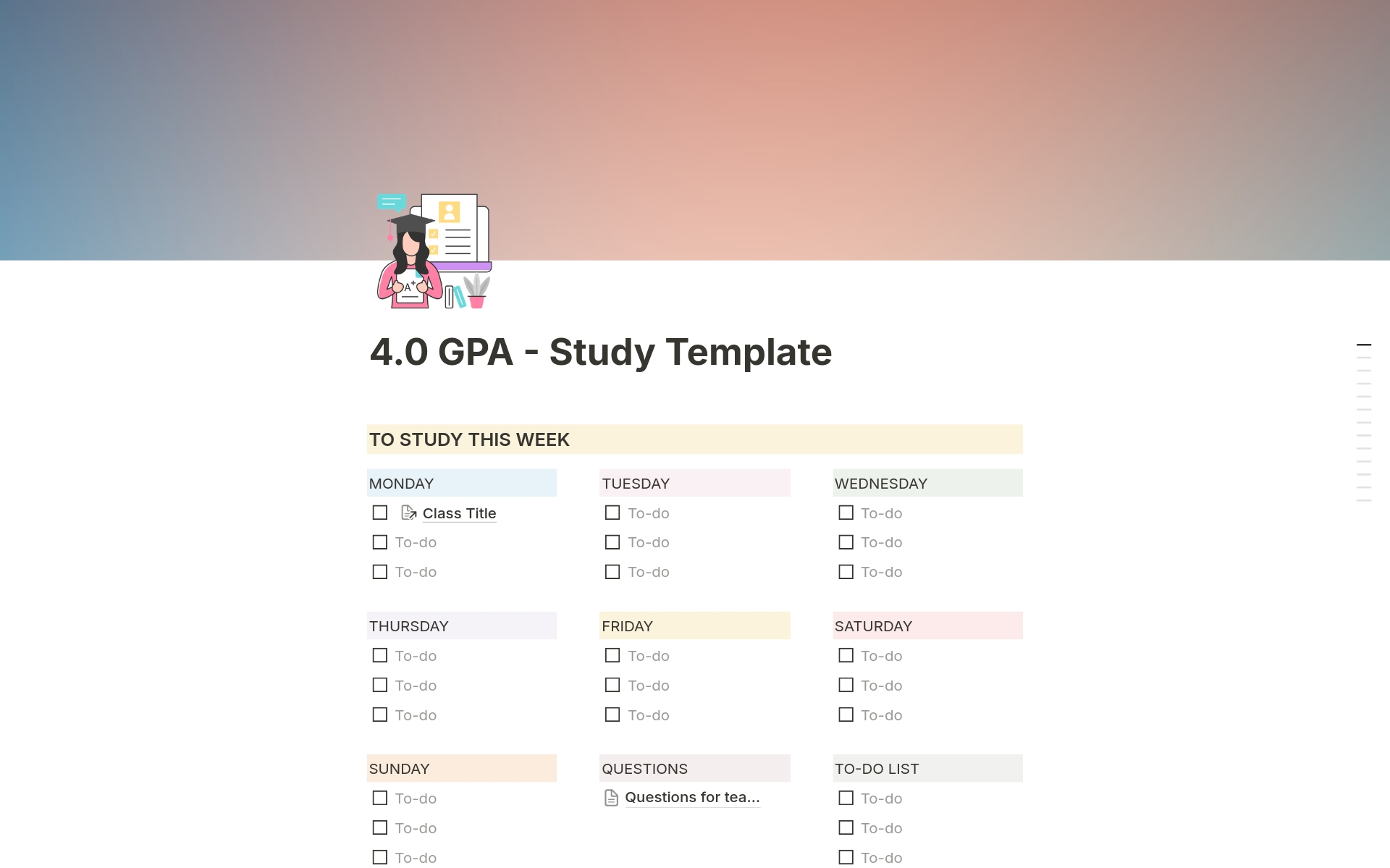Expand the Questions for tea... entry
1390x868 pixels.
[x=693, y=798]
